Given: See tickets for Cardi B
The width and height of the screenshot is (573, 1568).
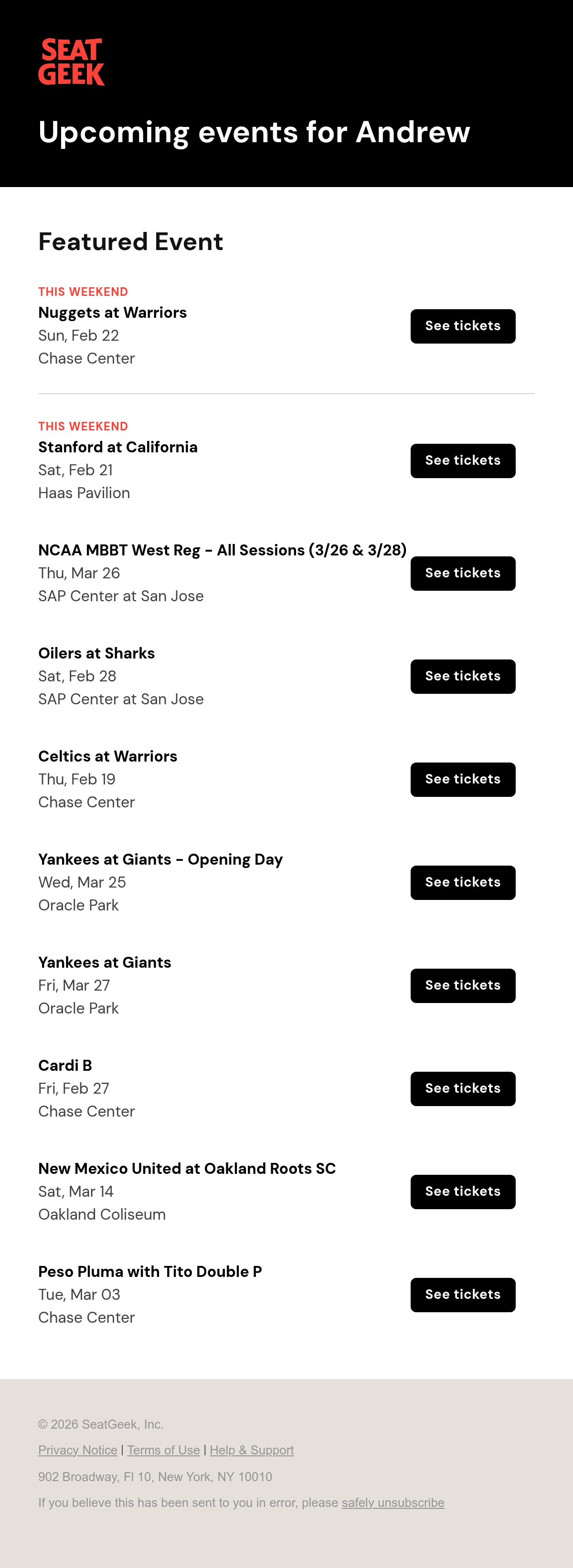Looking at the screenshot, I should point(463,1089).
